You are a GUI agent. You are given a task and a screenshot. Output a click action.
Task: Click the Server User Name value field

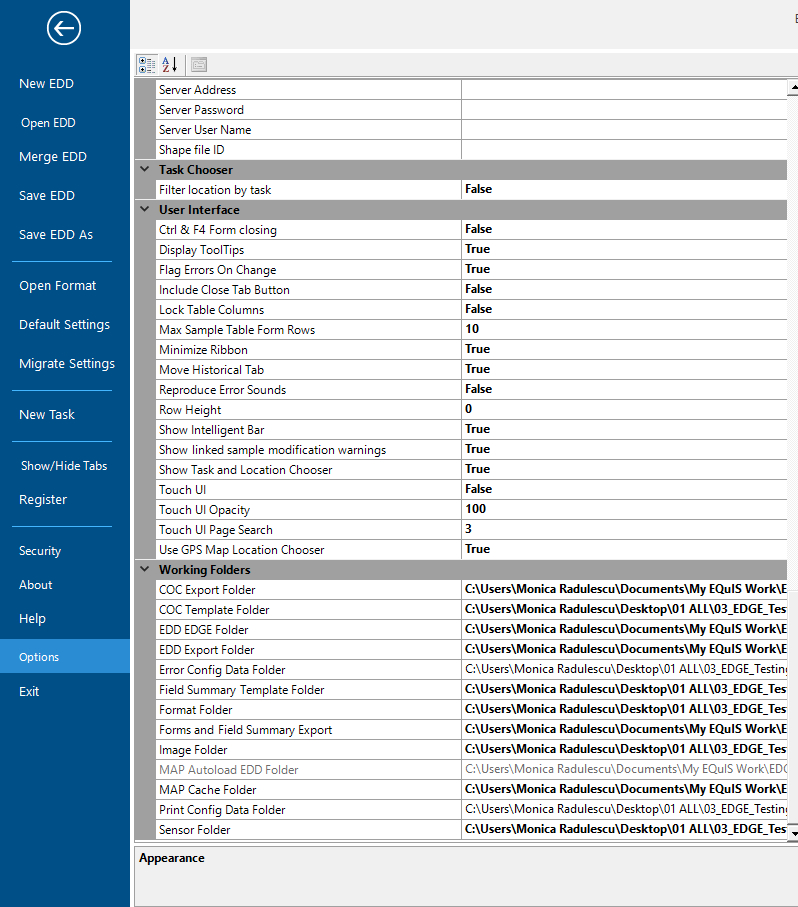(x=624, y=130)
